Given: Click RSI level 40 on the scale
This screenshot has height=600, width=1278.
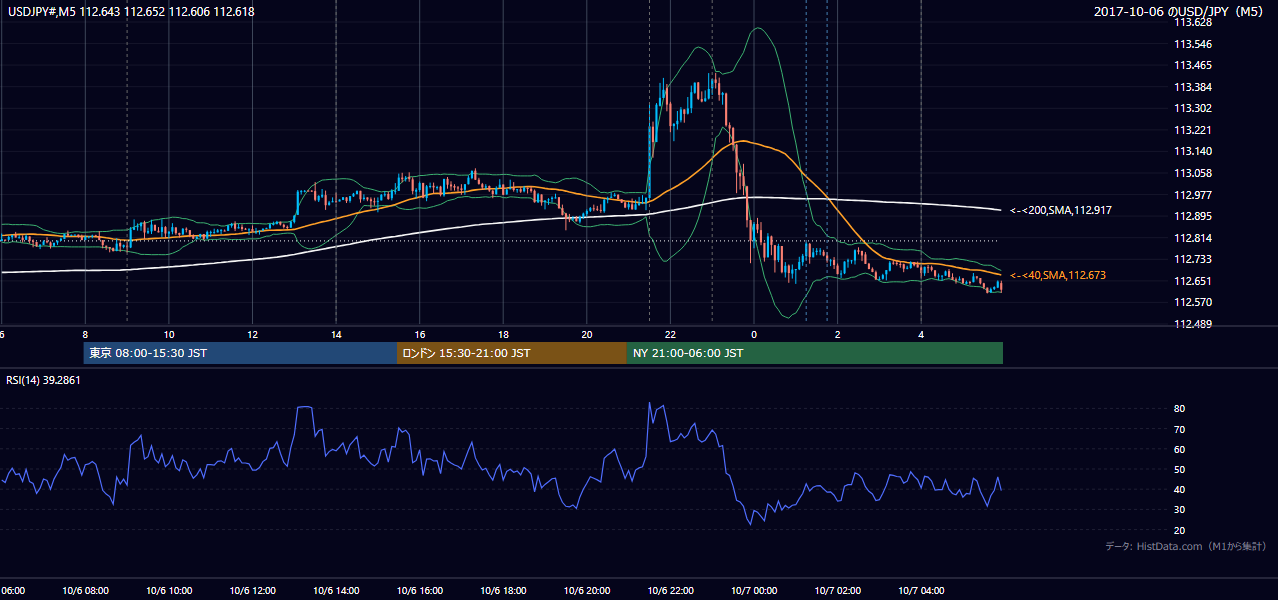Looking at the screenshot, I should pyautogui.click(x=1180, y=489).
